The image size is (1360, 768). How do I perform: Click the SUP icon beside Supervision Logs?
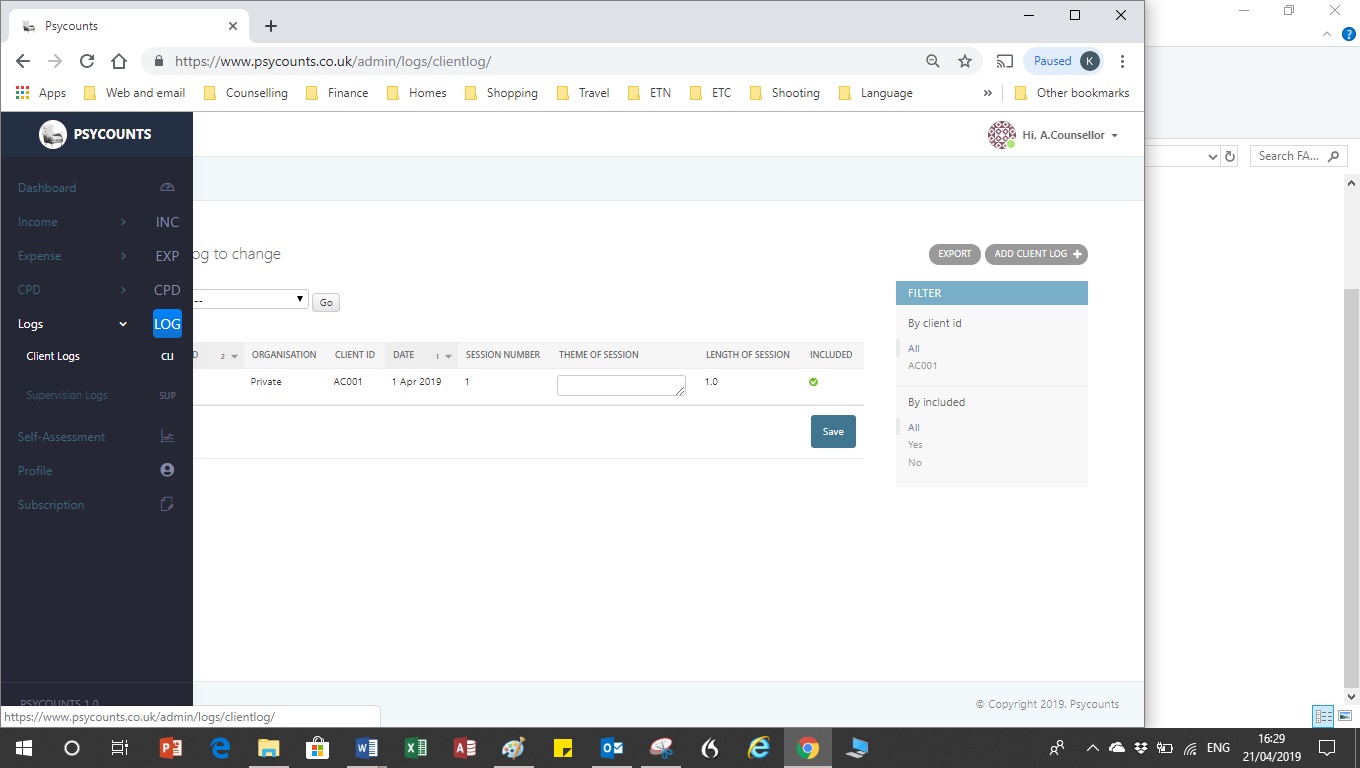(167, 395)
